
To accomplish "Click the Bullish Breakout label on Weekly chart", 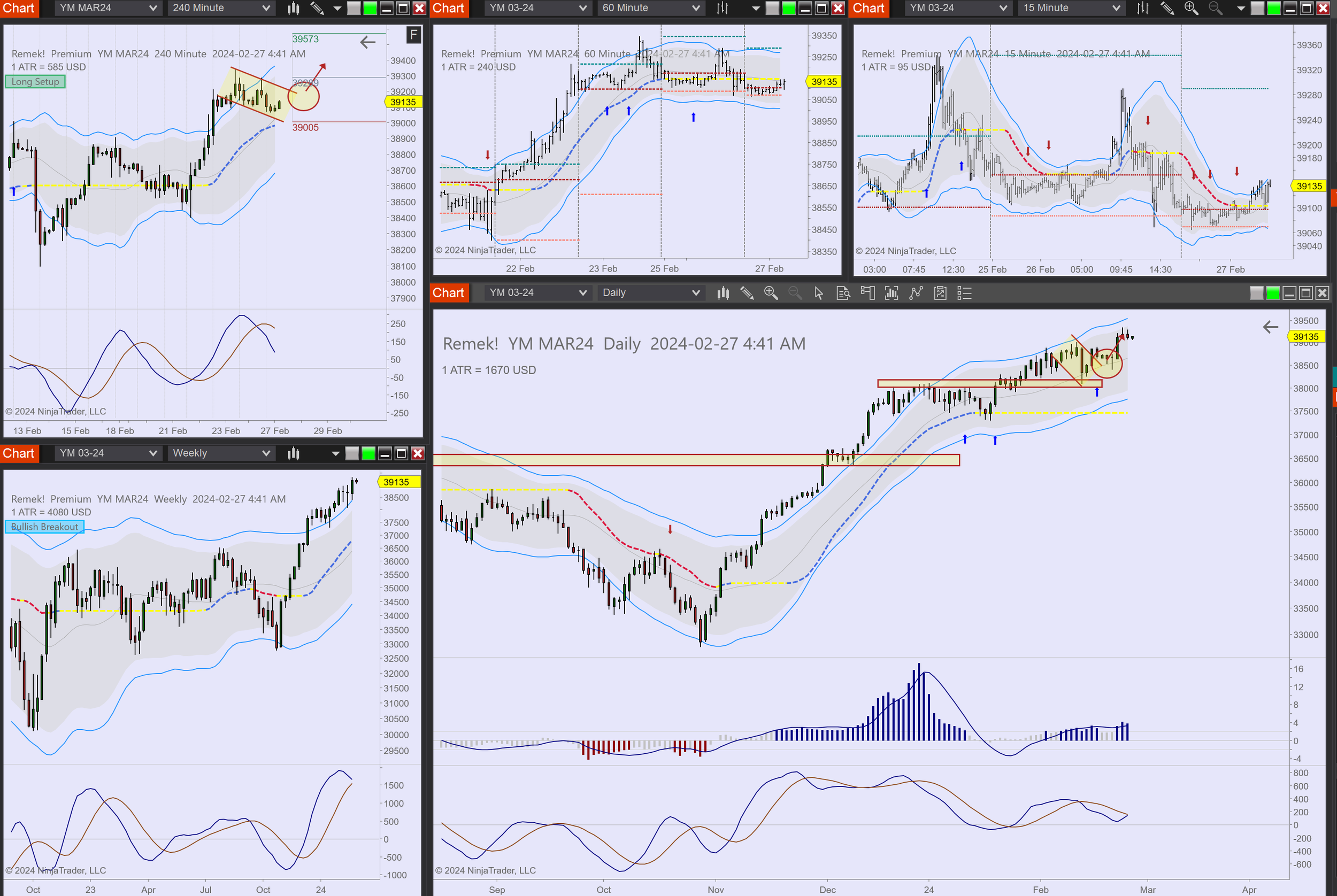I will click(x=44, y=527).
